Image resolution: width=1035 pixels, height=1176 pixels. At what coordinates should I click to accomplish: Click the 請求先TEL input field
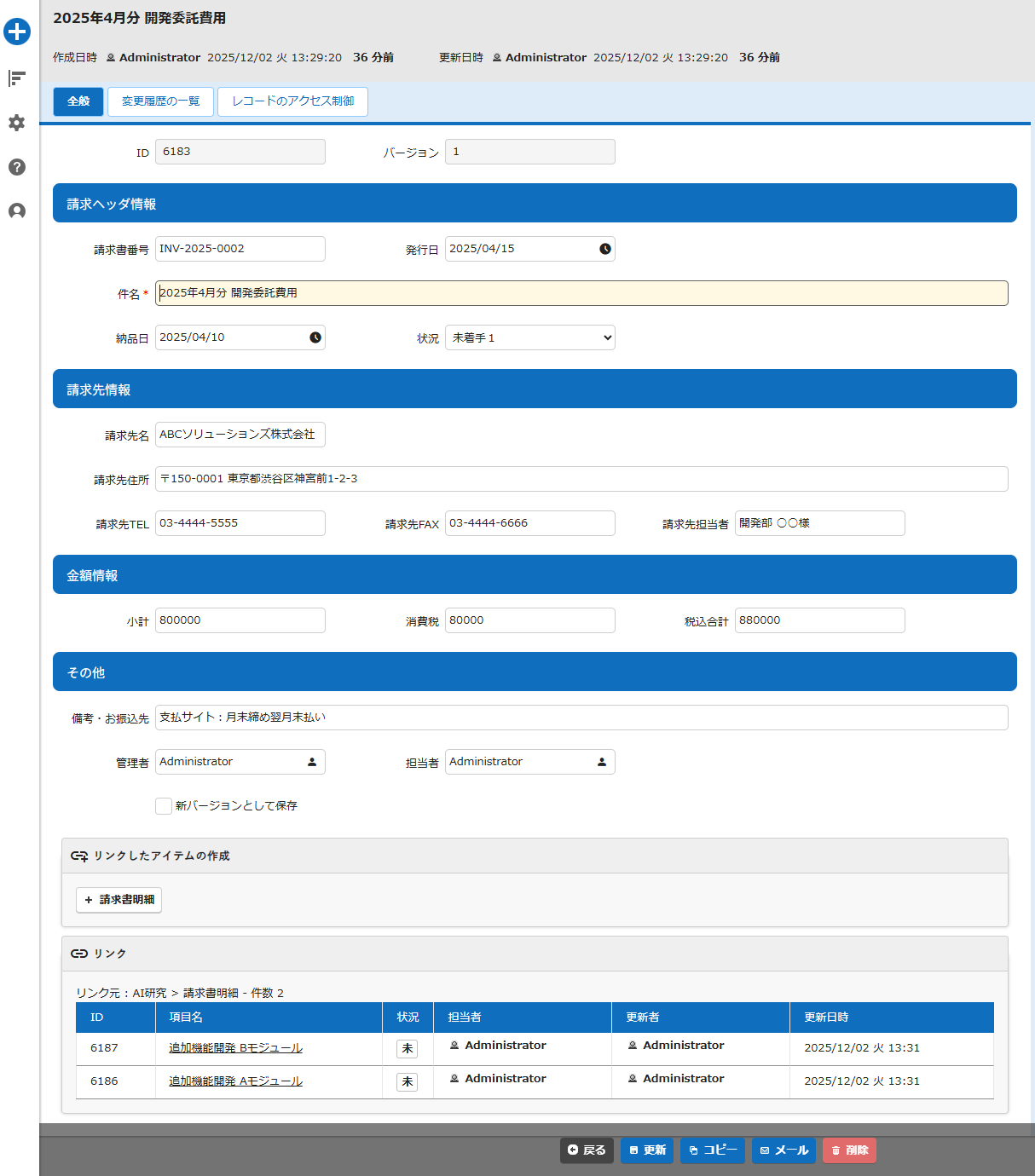[240, 523]
